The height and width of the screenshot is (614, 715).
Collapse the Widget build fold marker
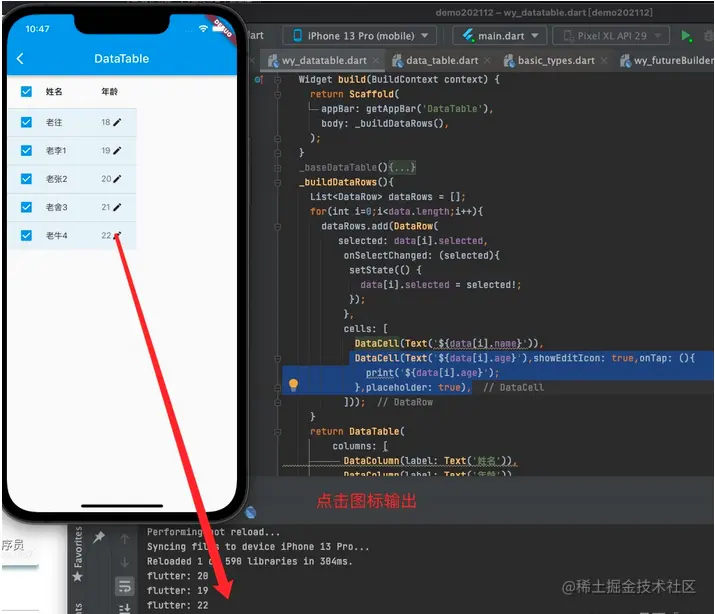[278, 80]
